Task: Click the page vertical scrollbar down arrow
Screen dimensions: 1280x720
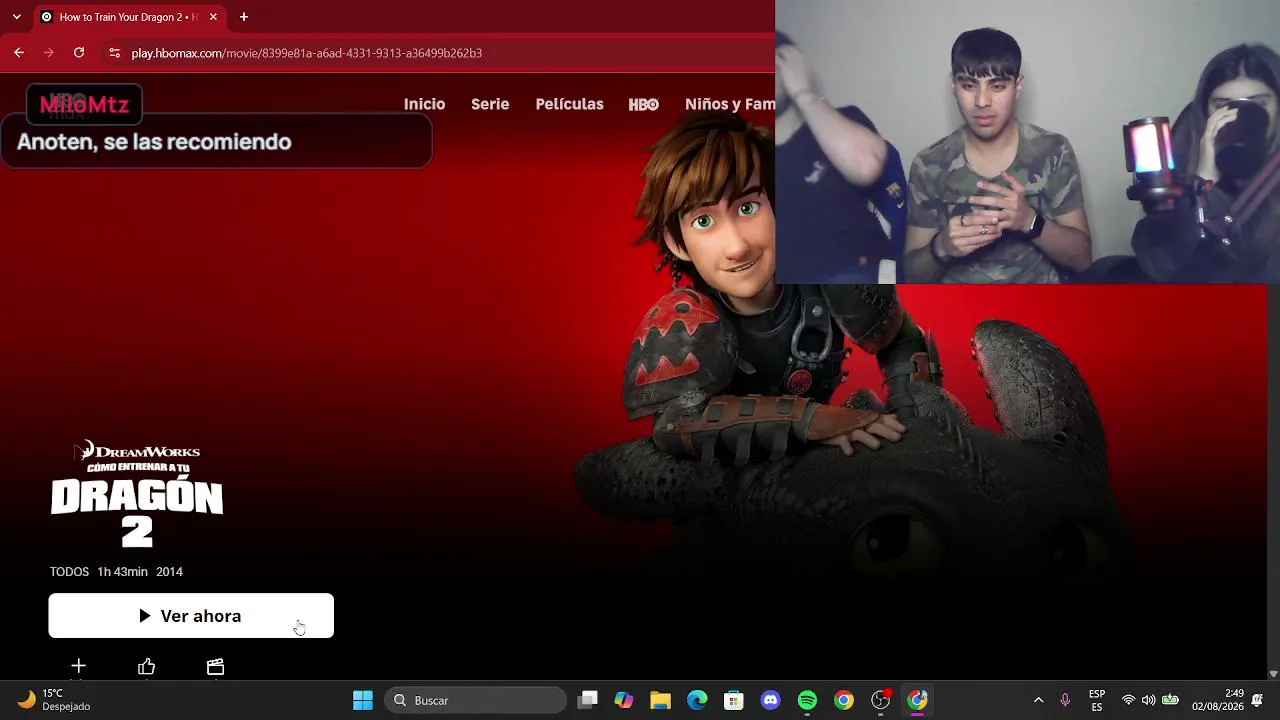Action: tap(1273, 674)
